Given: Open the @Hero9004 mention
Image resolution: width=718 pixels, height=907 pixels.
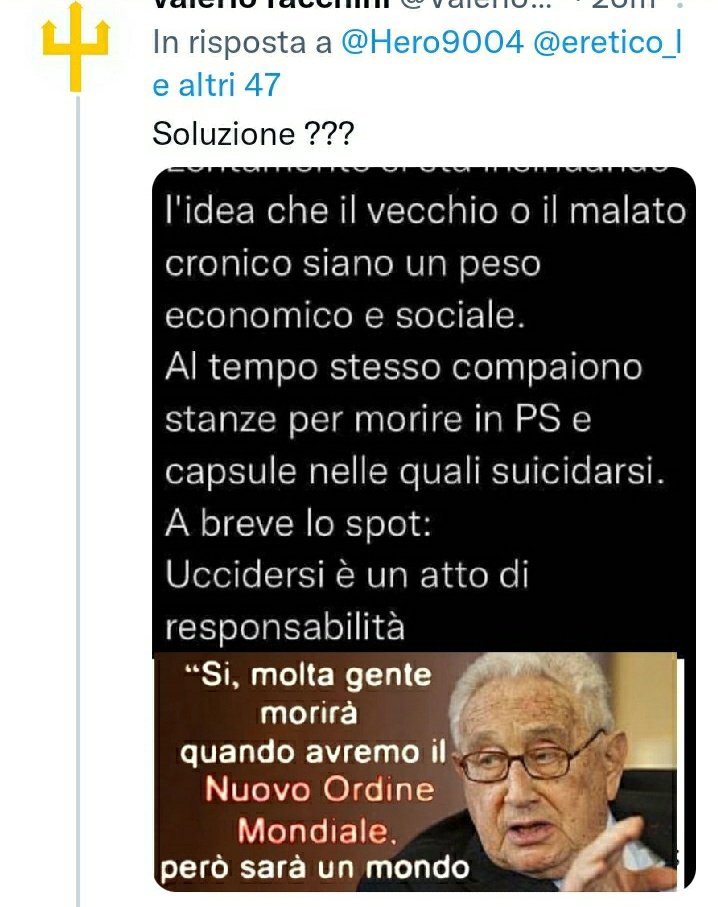Looking at the screenshot, I should tap(432, 42).
